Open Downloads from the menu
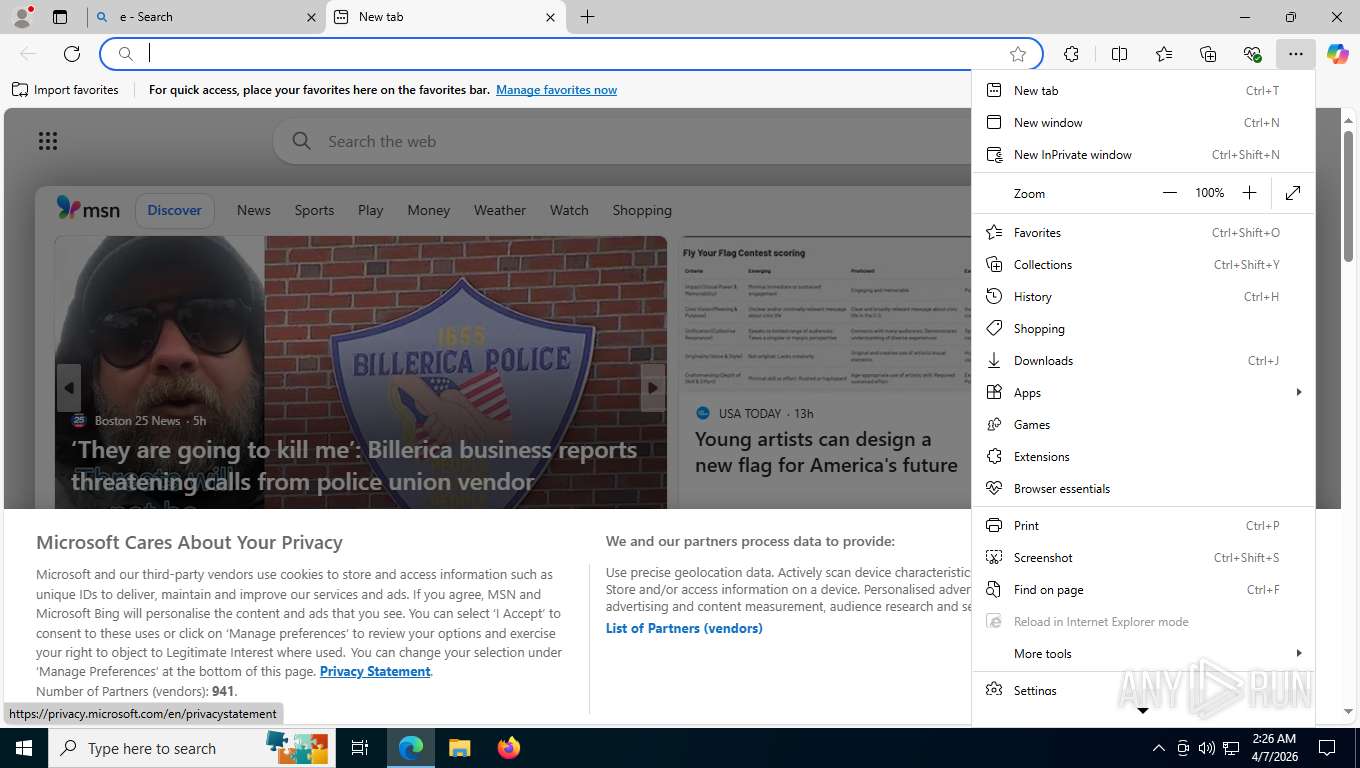1360x768 pixels. pos(1143,360)
